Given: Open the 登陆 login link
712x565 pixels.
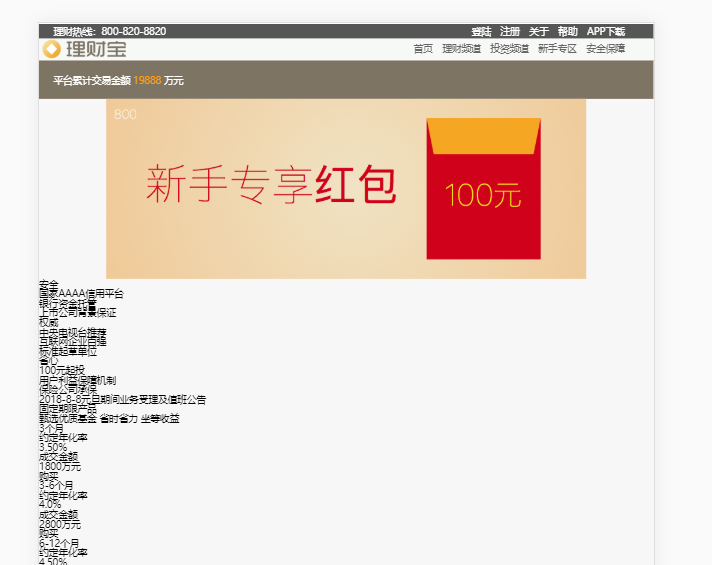Looking at the screenshot, I should (x=481, y=31).
